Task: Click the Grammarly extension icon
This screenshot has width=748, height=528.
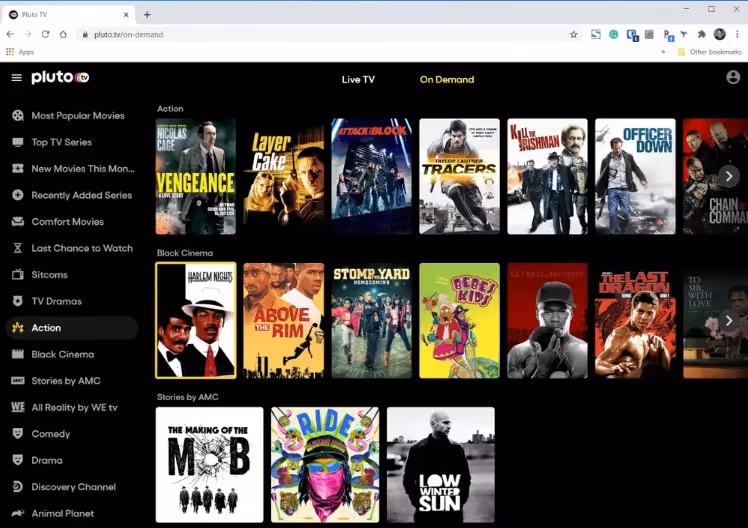Action: point(613,34)
